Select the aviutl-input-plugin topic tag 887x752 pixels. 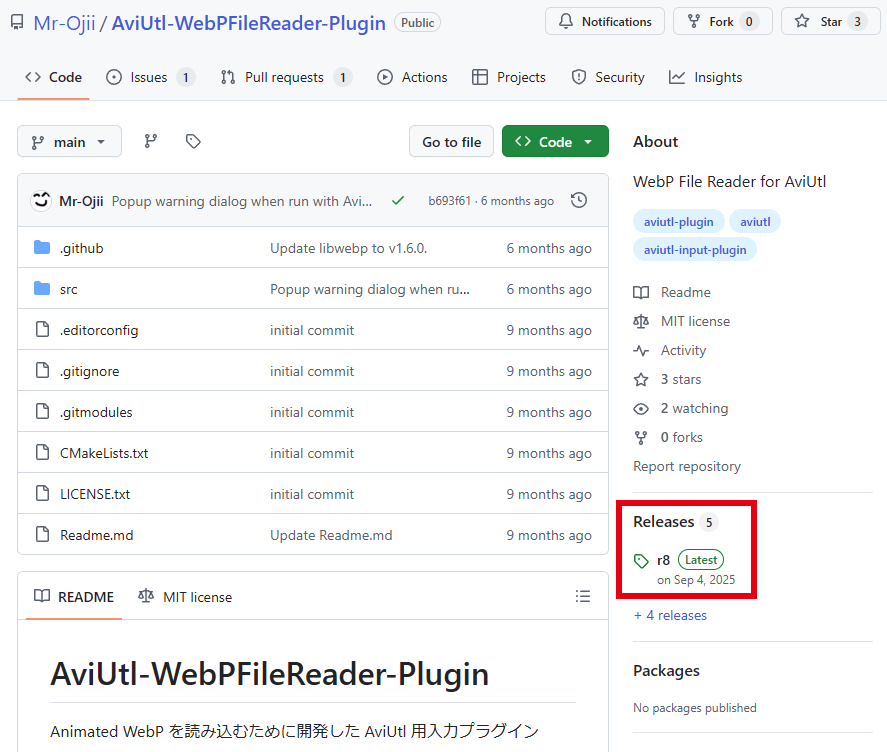pos(695,250)
